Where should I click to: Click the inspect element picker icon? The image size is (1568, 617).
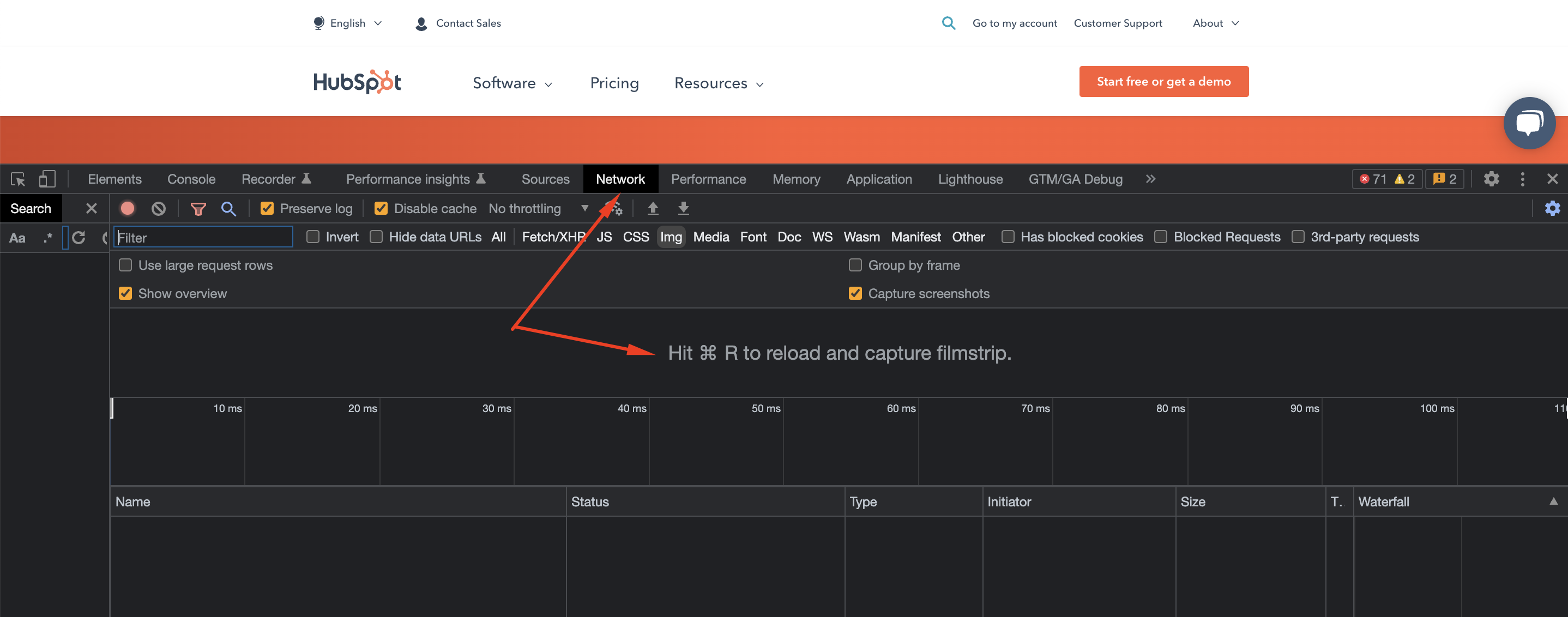pyautogui.click(x=17, y=179)
